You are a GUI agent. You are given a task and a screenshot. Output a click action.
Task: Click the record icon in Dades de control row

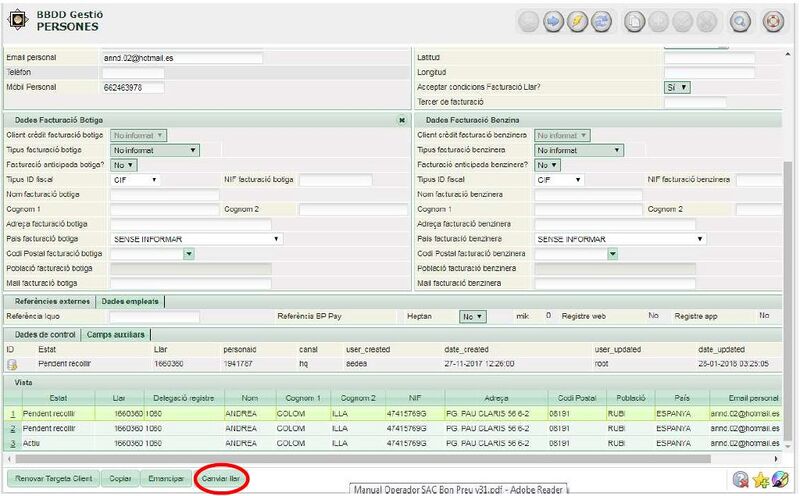(13, 365)
